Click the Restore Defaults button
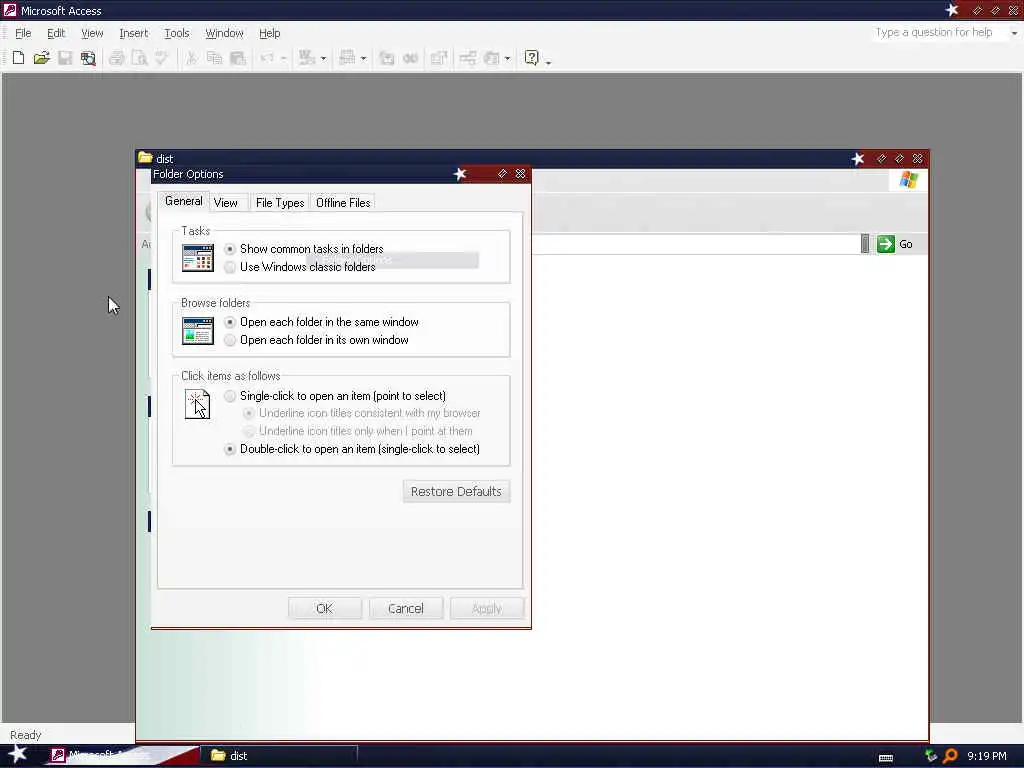This screenshot has width=1024, height=768. [x=456, y=492]
